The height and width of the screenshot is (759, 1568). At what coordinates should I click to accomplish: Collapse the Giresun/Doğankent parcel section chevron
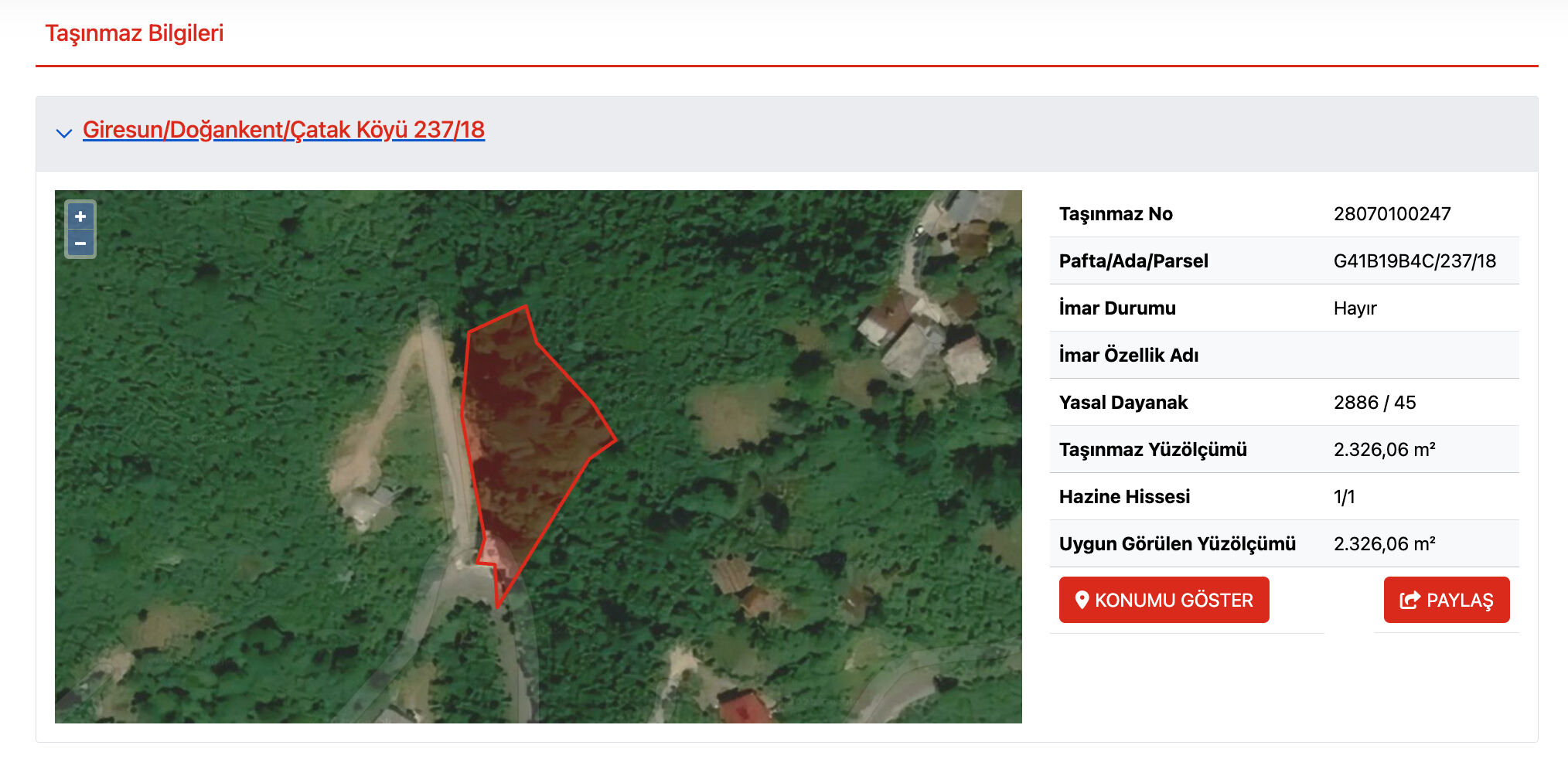pyautogui.click(x=64, y=133)
